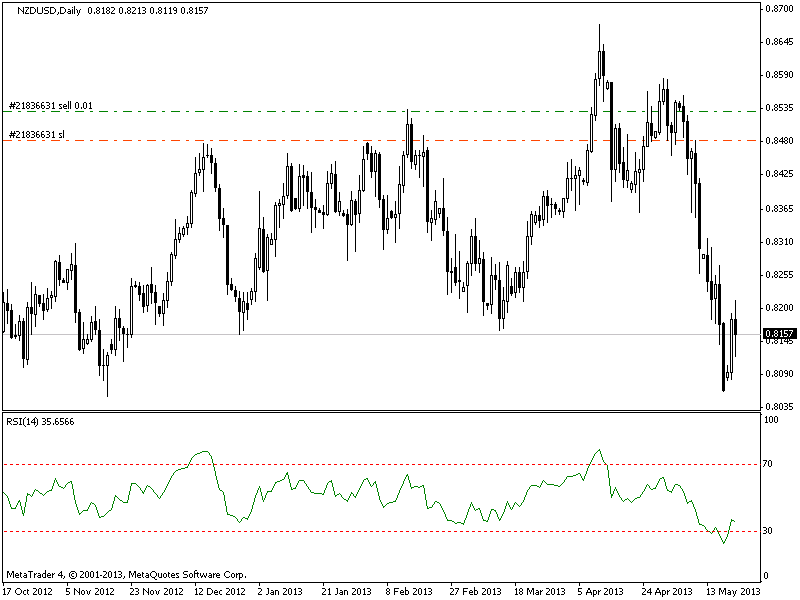This screenshot has width=800, height=600.
Task: Click the RSI(14) 35.6566 indicator label
Action: click(40, 422)
